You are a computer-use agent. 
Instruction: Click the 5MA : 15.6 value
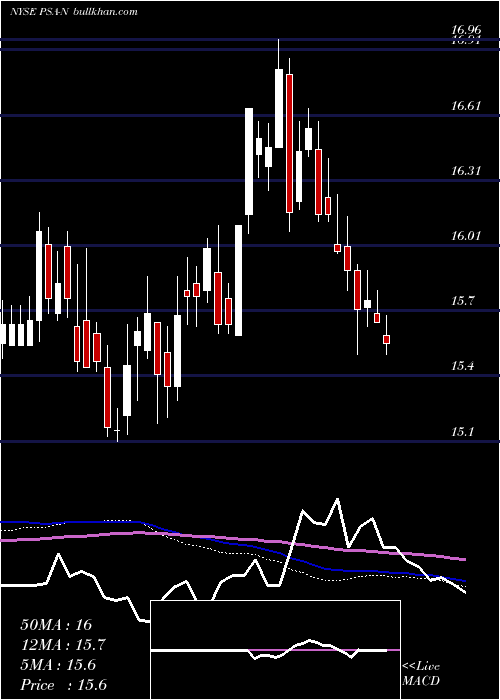click(58, 665)
